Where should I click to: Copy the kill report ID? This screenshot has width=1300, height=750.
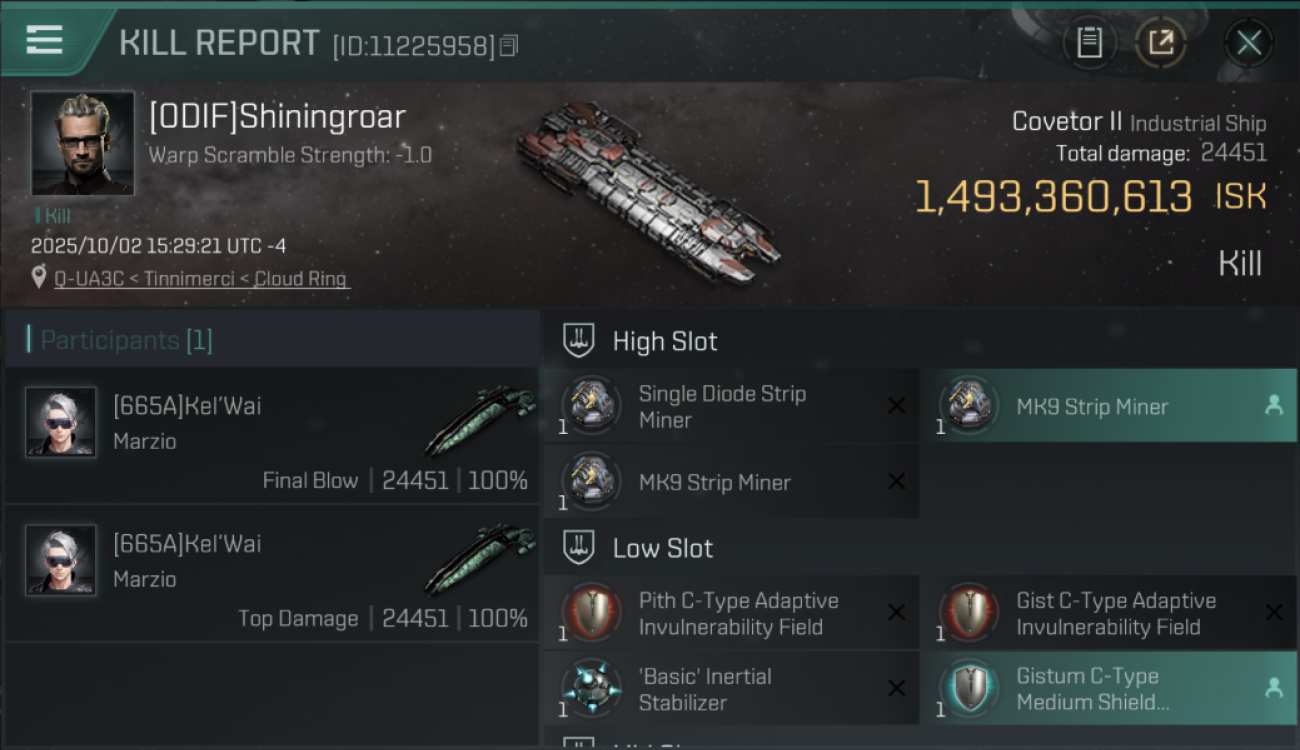(x=509, y=46)
